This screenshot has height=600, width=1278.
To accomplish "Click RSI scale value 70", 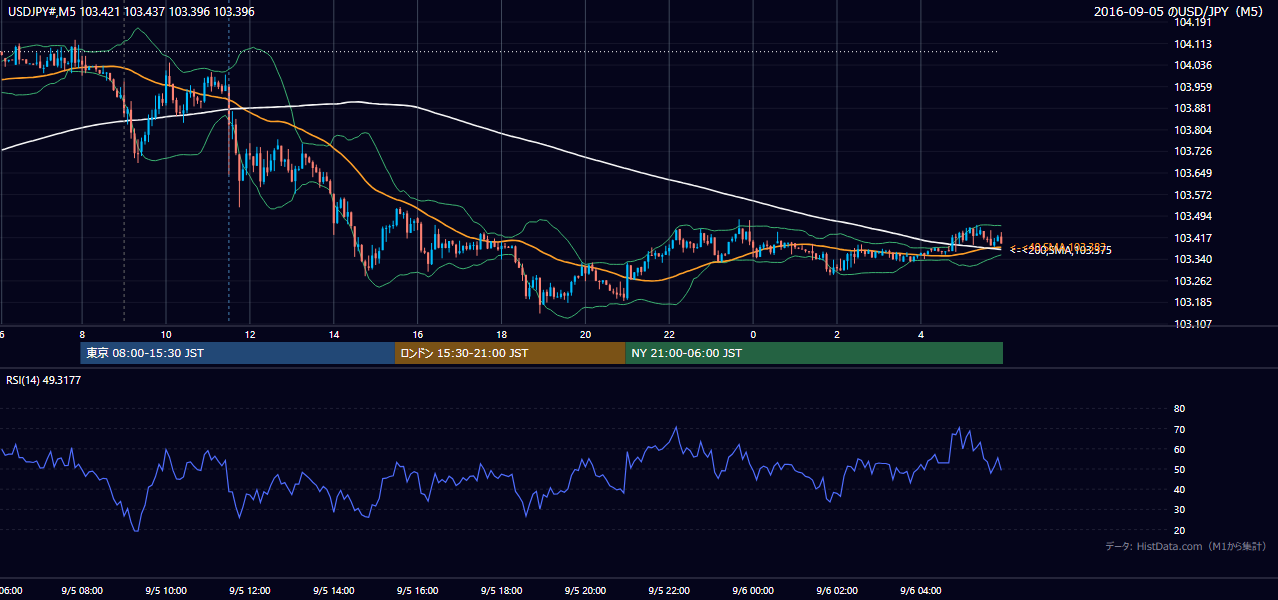I will coord(1179,429).
